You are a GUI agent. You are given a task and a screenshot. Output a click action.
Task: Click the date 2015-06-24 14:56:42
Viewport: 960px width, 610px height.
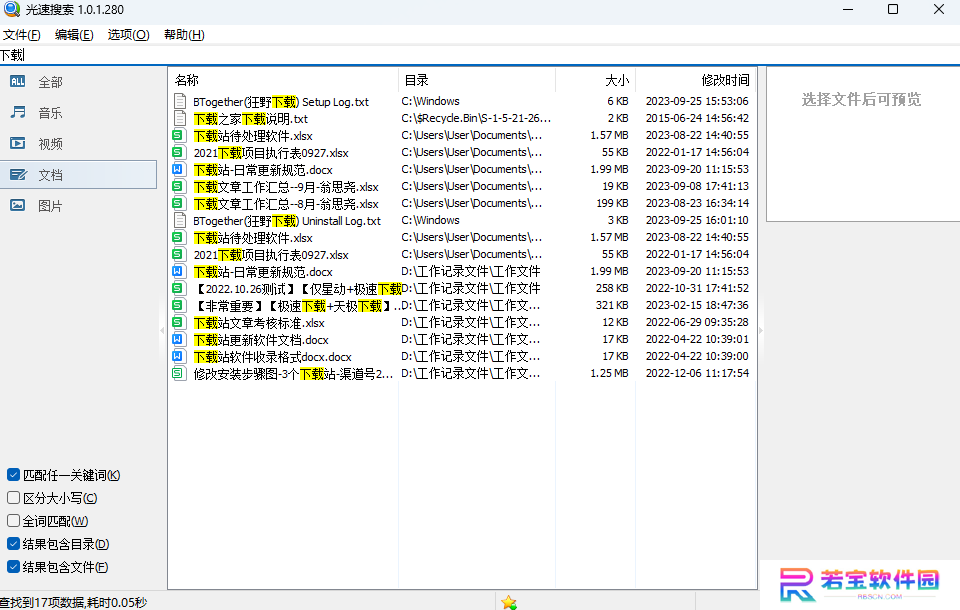click(697, 118)
